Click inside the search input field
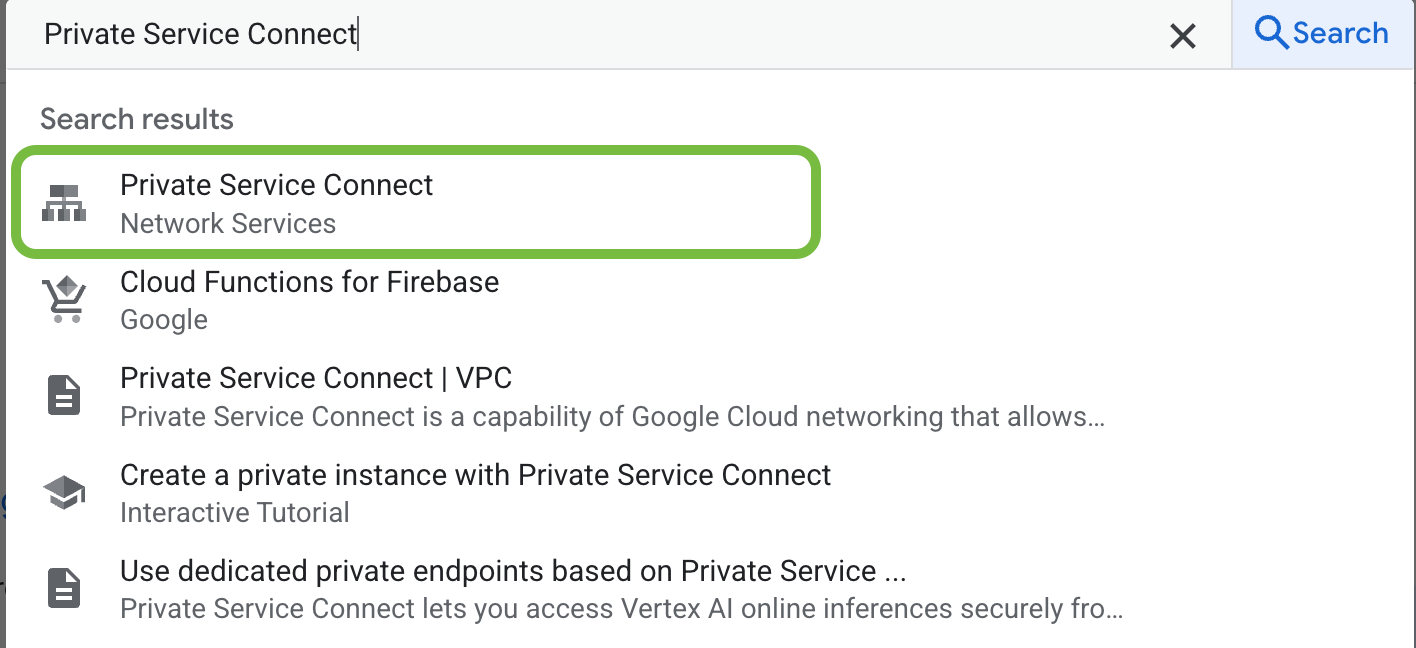Screen dimensions: 1416x648 coord(600,33)
